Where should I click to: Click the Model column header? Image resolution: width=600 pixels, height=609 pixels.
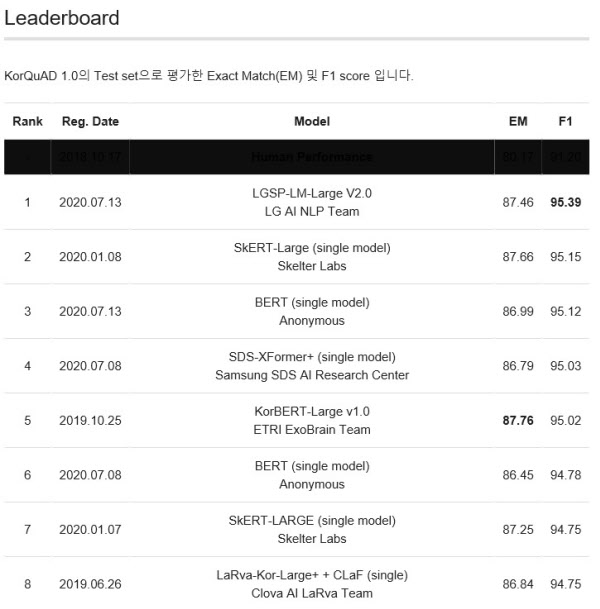click(x=312, y=121)
